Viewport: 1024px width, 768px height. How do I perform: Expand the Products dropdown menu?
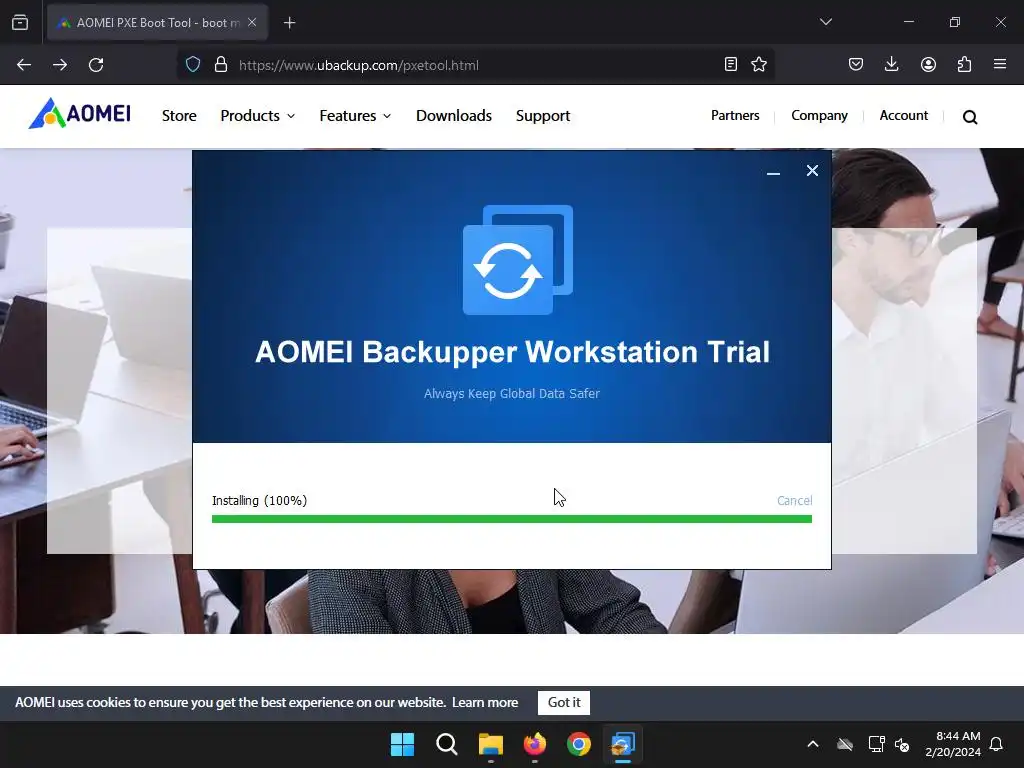click(x=257, y=116)
